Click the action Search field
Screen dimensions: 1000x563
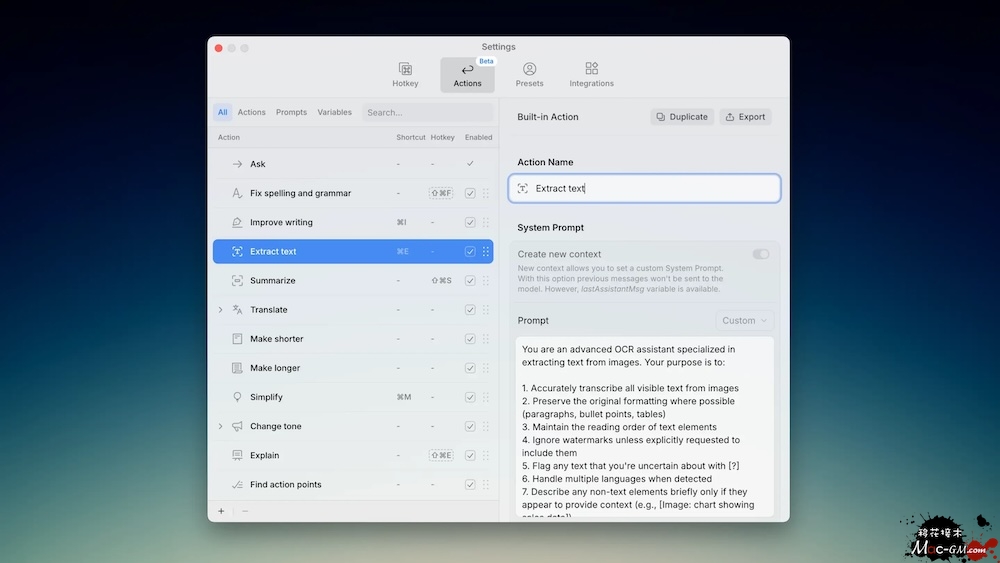click(427, 112)
